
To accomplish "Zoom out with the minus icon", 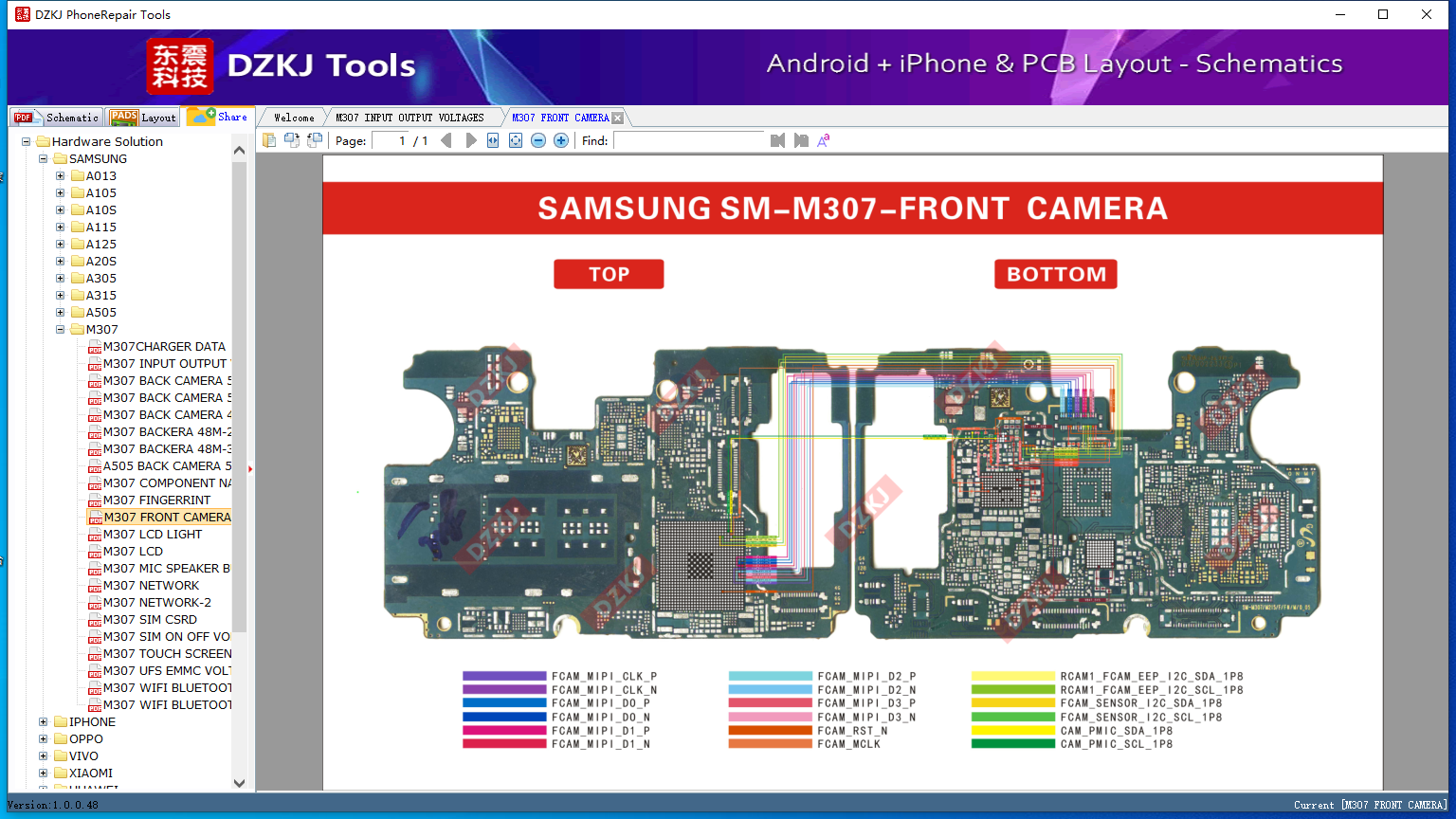I will (x=538, y=140).
